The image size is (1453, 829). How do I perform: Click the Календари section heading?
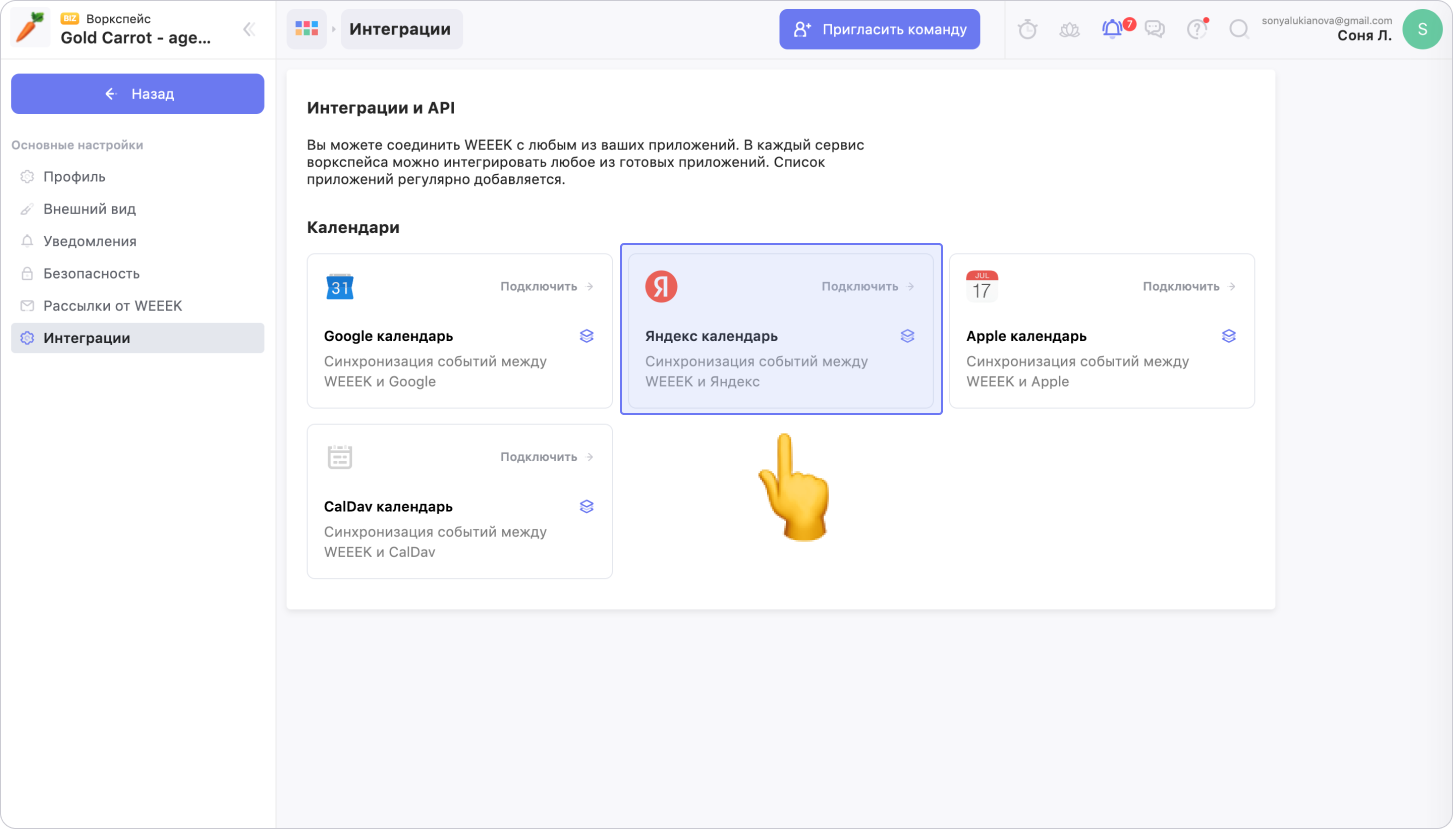[x=353, y=227]
